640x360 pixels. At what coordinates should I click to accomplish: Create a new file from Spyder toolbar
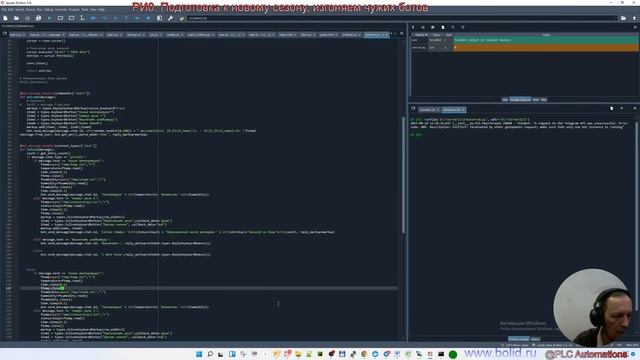click(x=5, y=18)
